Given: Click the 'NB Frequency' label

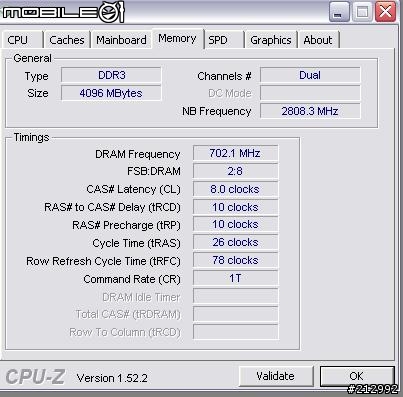Looking at the screenshot, I should (x=216, y=111).
